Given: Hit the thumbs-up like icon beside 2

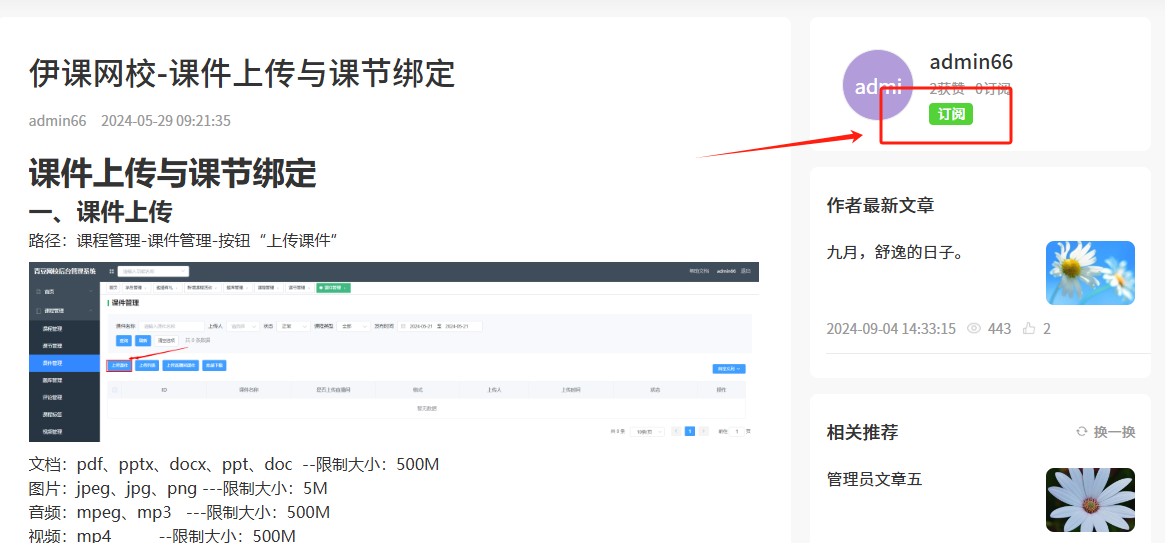Looking at the screenshot, I should [1029, 329].
